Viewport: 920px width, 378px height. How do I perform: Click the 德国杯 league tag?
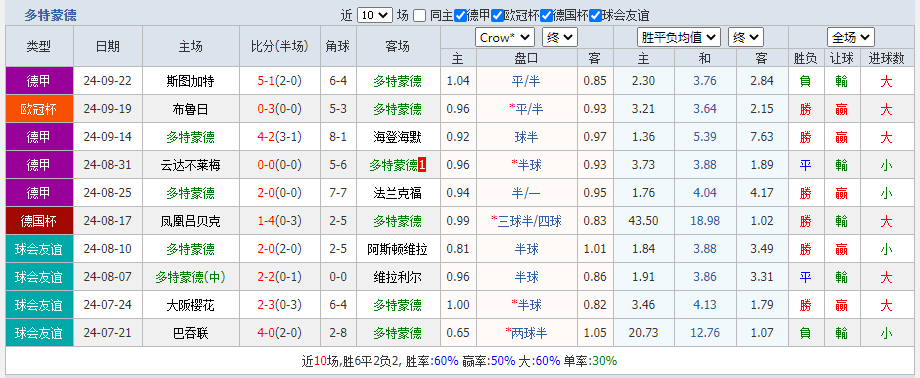[x=39, y=221]
